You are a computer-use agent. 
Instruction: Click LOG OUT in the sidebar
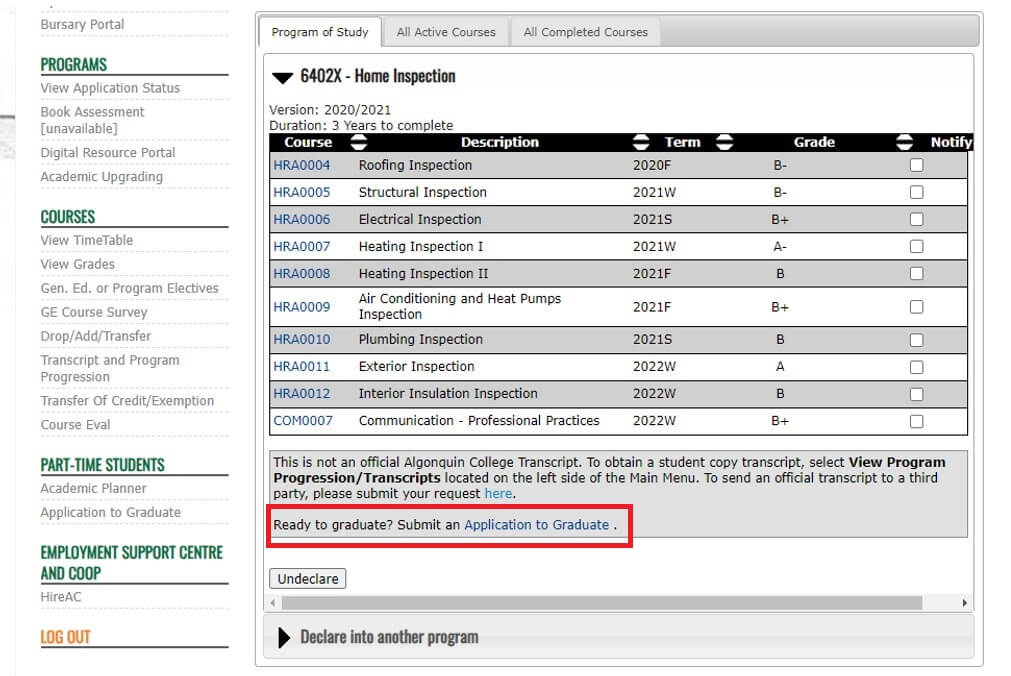tap(65, 637)
